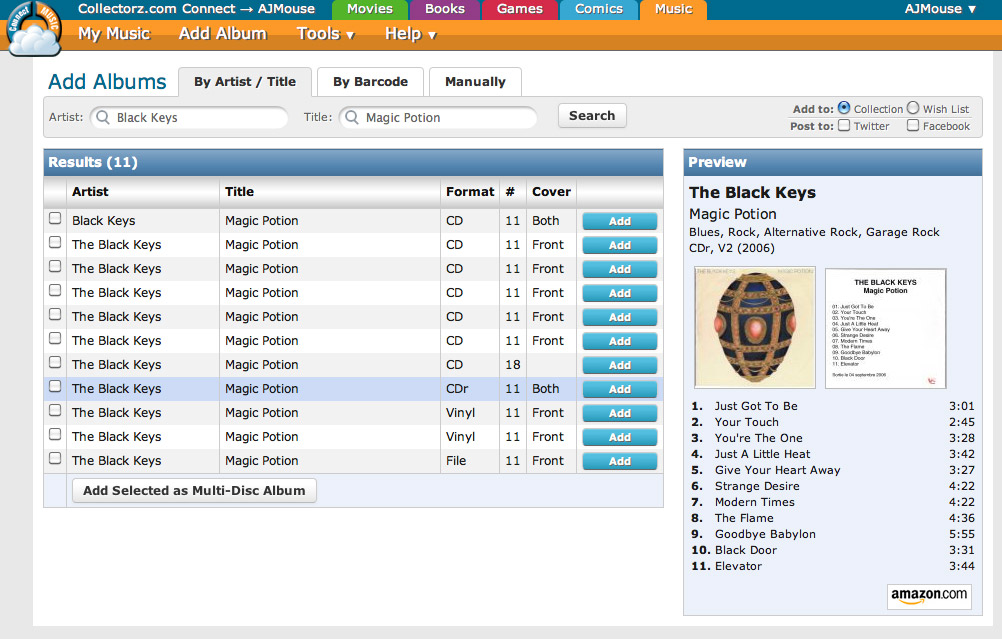Viewport: 1002px width, 639px height.
Task: Click track 'Elevator'
Action: pyautogui.click(x=738, y=566)
